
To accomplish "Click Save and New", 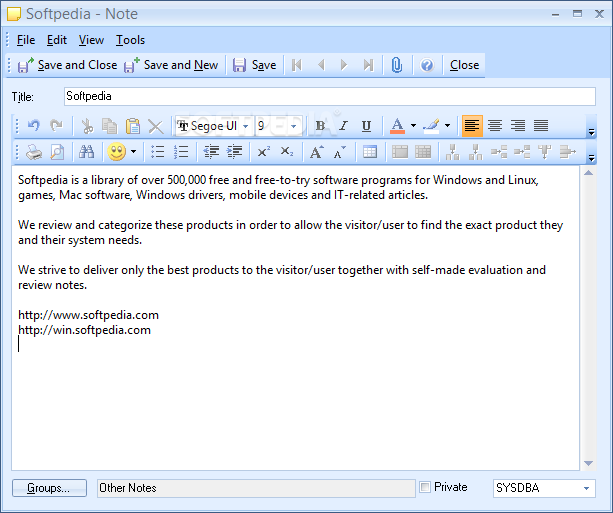I will (x=171, y=65).
